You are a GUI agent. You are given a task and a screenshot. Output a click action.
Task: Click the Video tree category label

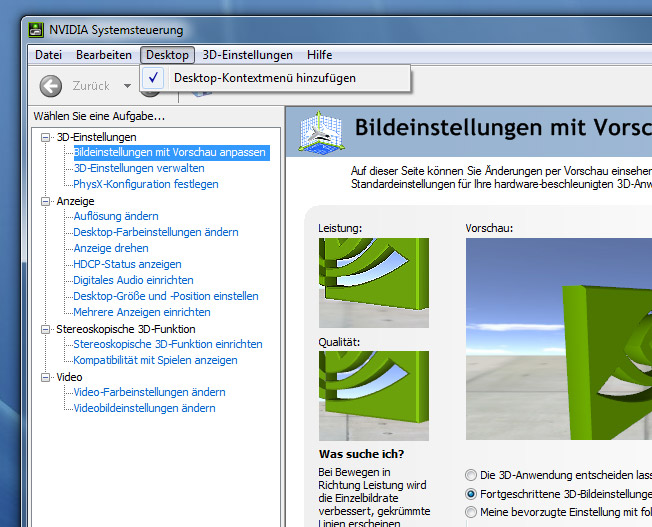pos(69,377)
